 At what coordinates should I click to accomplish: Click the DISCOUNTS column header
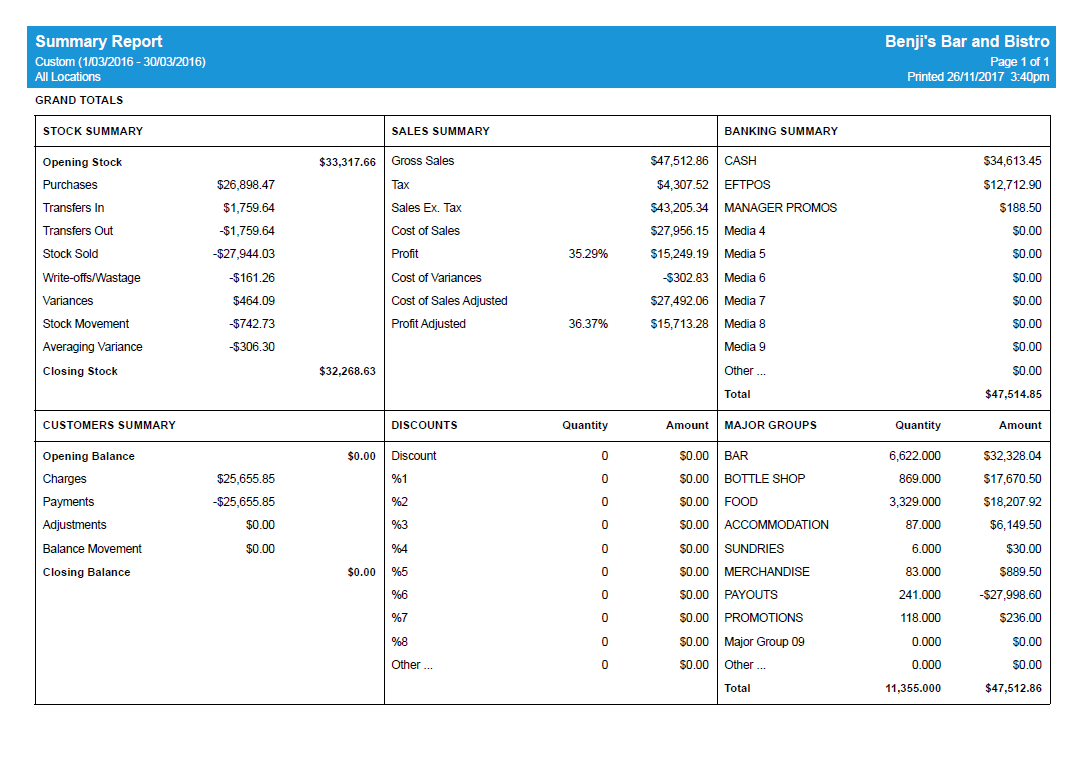[x=424, y=425]
